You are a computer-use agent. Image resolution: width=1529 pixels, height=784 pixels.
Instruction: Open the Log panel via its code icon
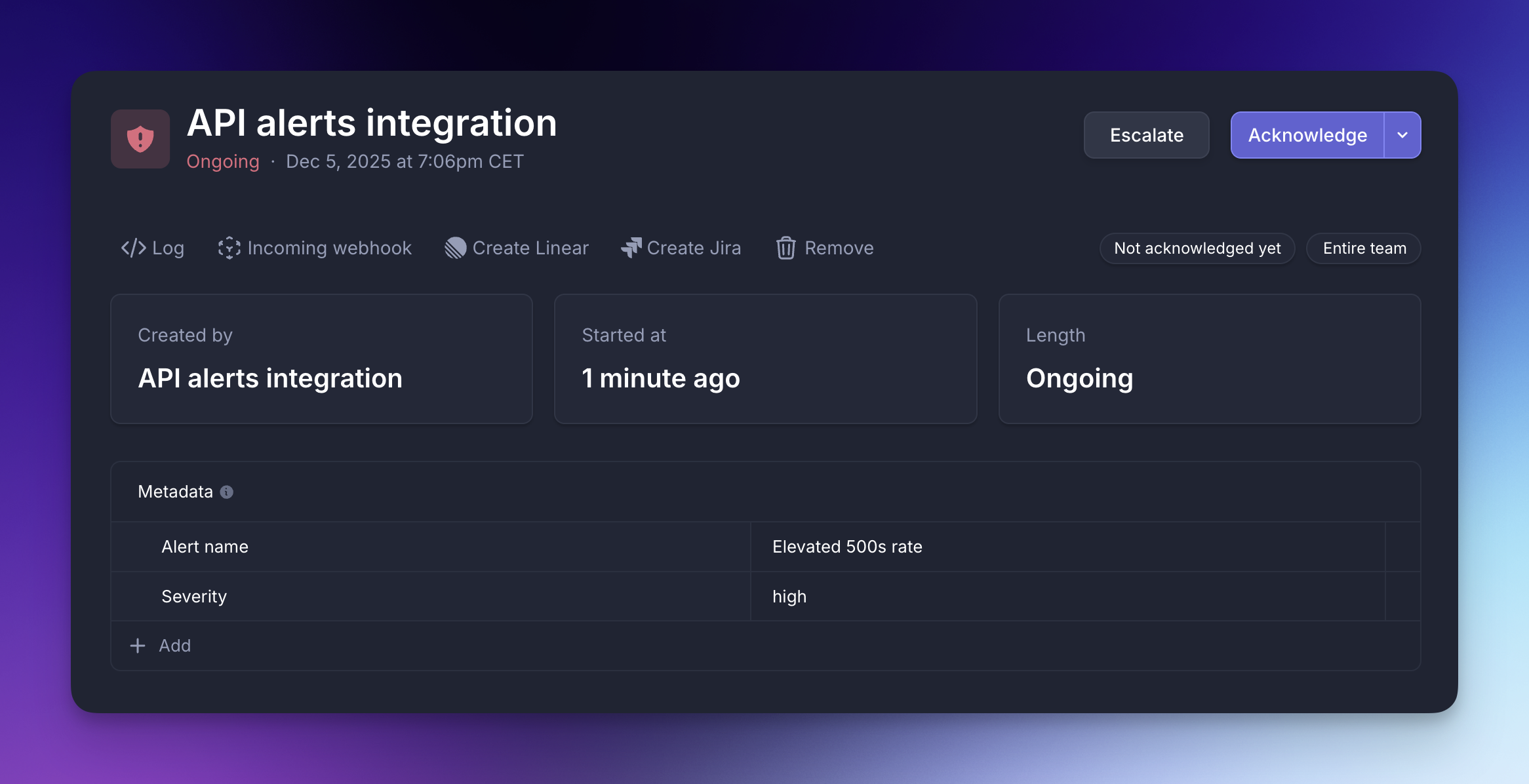coord(134,248)
